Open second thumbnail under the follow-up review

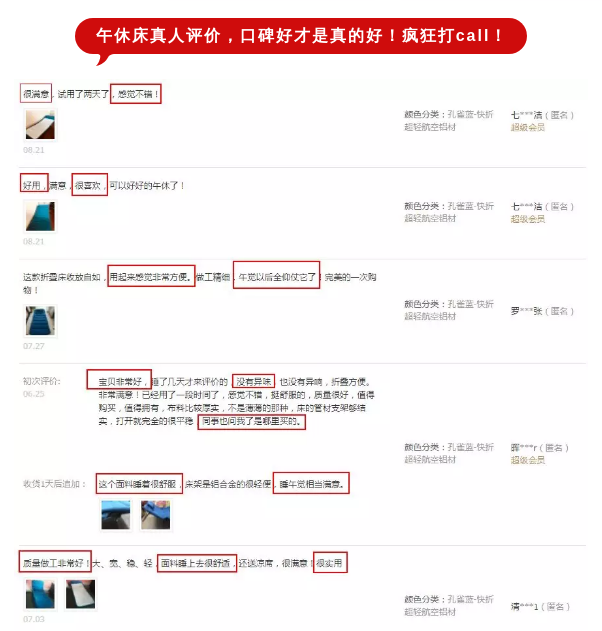coord(155,515)
